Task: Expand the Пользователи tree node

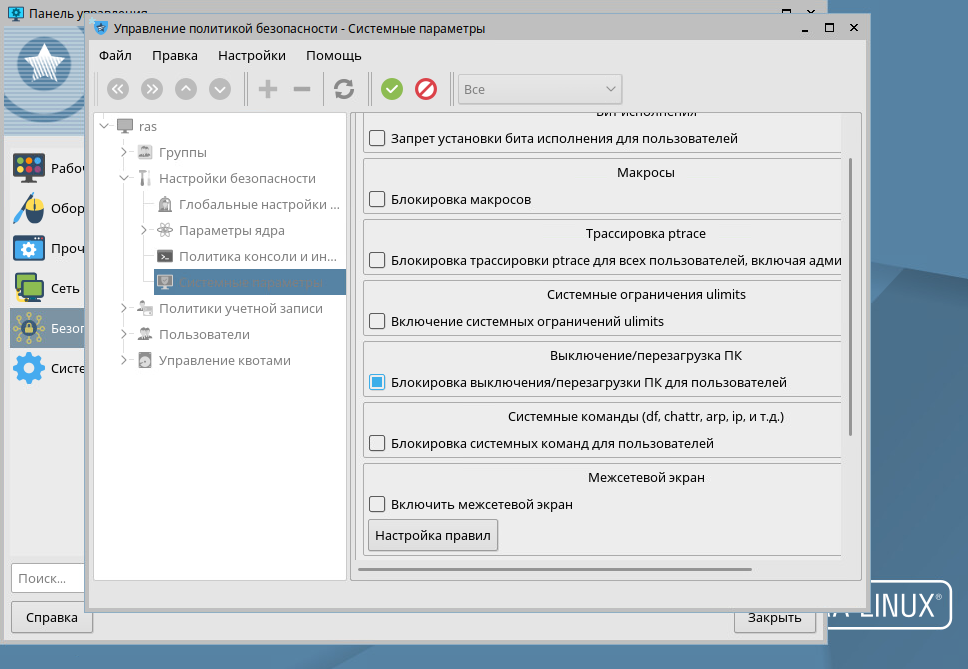Action: coord(123,334)
